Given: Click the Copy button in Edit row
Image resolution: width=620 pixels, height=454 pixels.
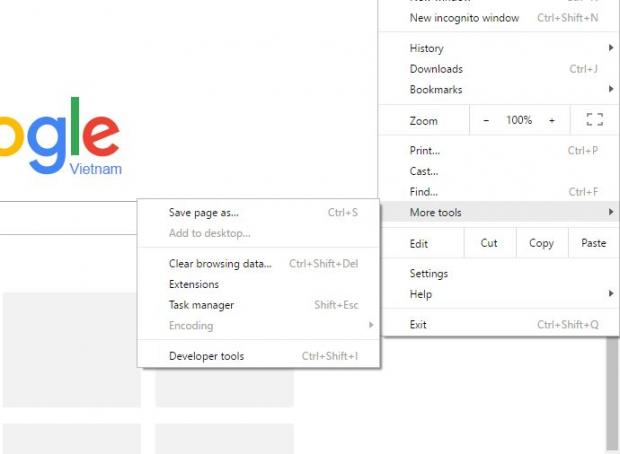Looking at the screenshot, I should pos(541,243).
